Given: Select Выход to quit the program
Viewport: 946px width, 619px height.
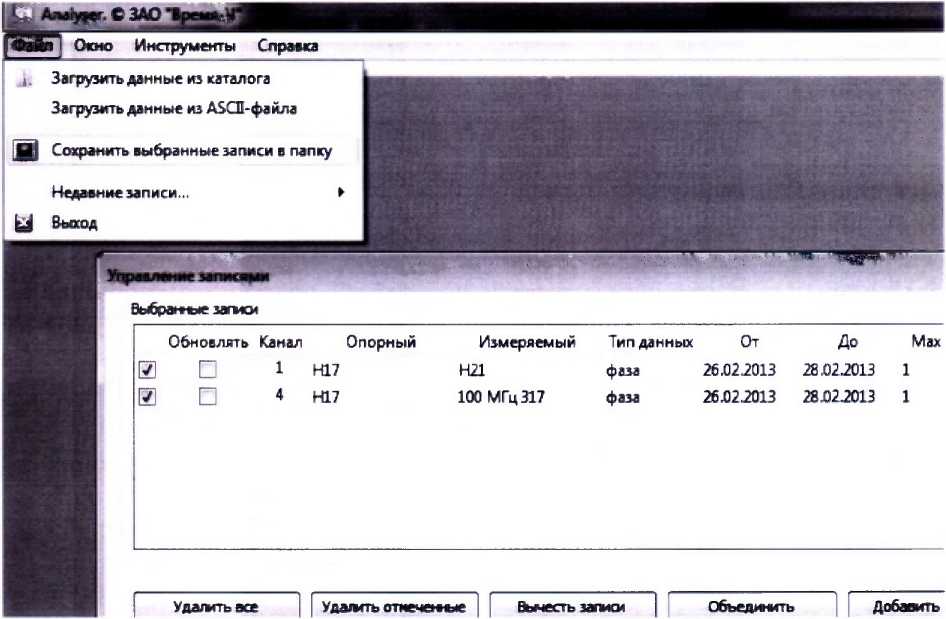Looking at the screenshot, I should pos(183,223).
